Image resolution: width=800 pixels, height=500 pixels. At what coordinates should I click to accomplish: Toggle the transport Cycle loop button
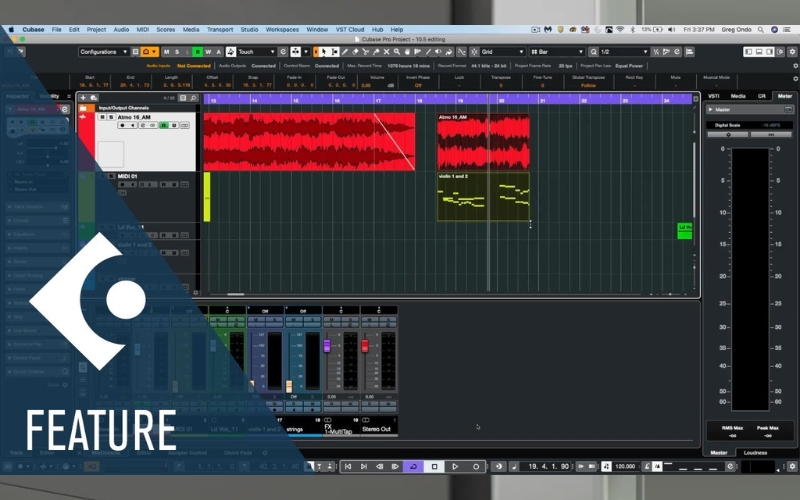[413, 466]
